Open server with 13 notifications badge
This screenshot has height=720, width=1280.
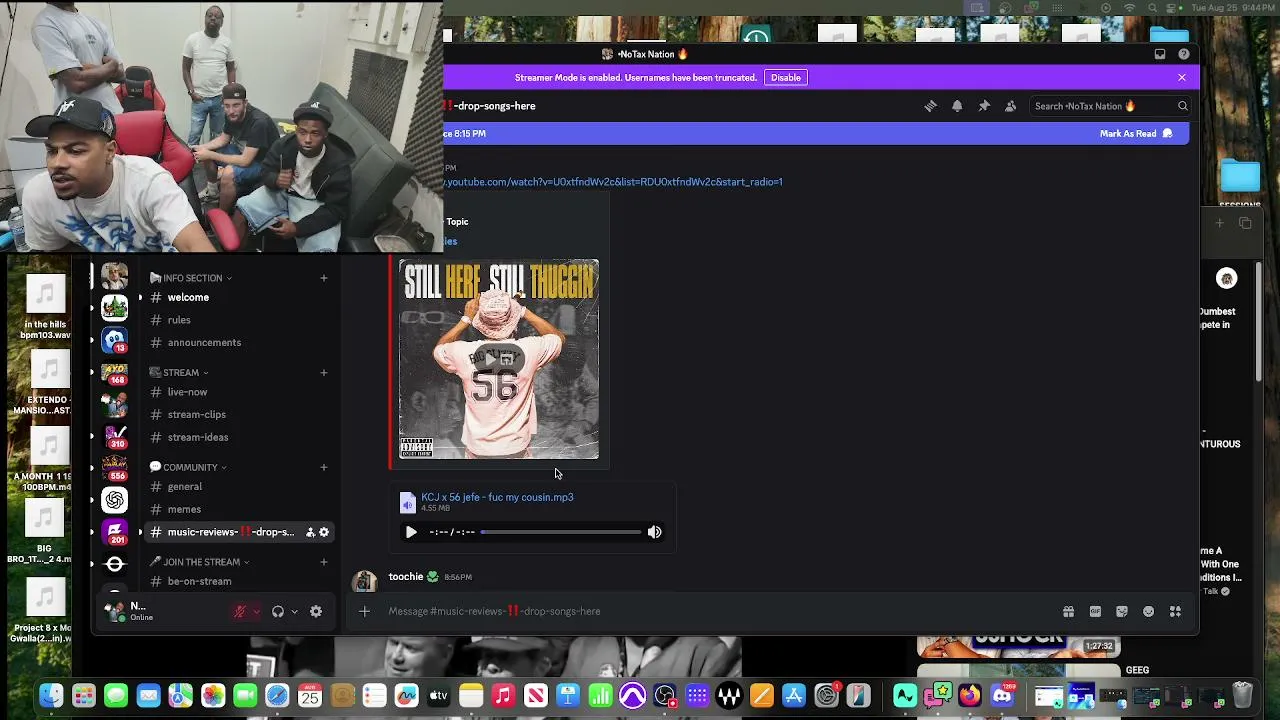[115, 340]
